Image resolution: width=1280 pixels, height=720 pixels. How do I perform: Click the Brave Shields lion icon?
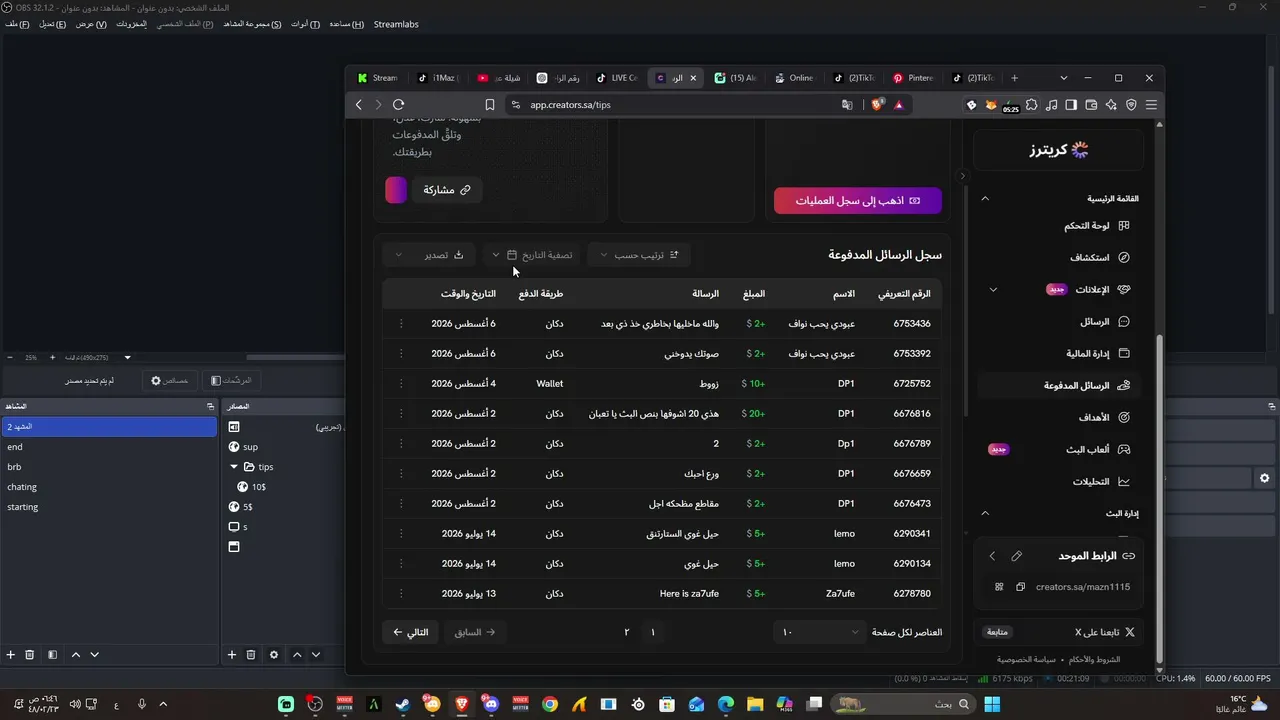[878, 104]
